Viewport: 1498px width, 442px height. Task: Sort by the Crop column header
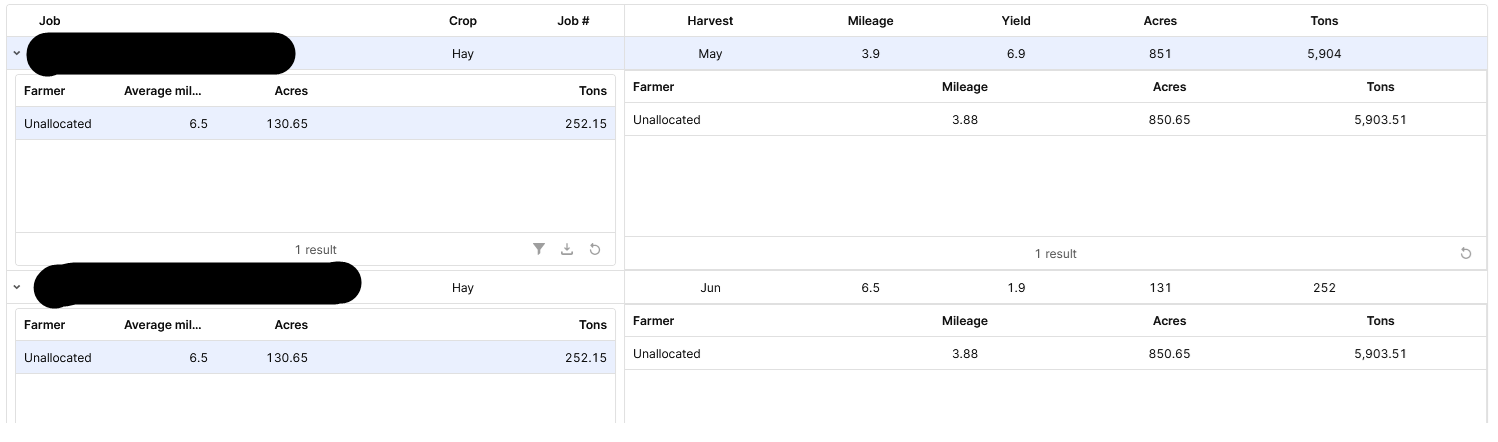tap(463, 21)
